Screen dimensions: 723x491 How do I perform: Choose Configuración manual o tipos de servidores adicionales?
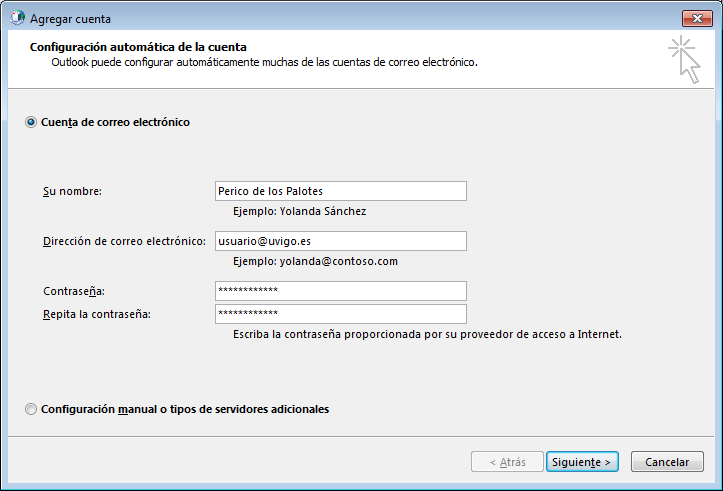[x=31, y=409]
